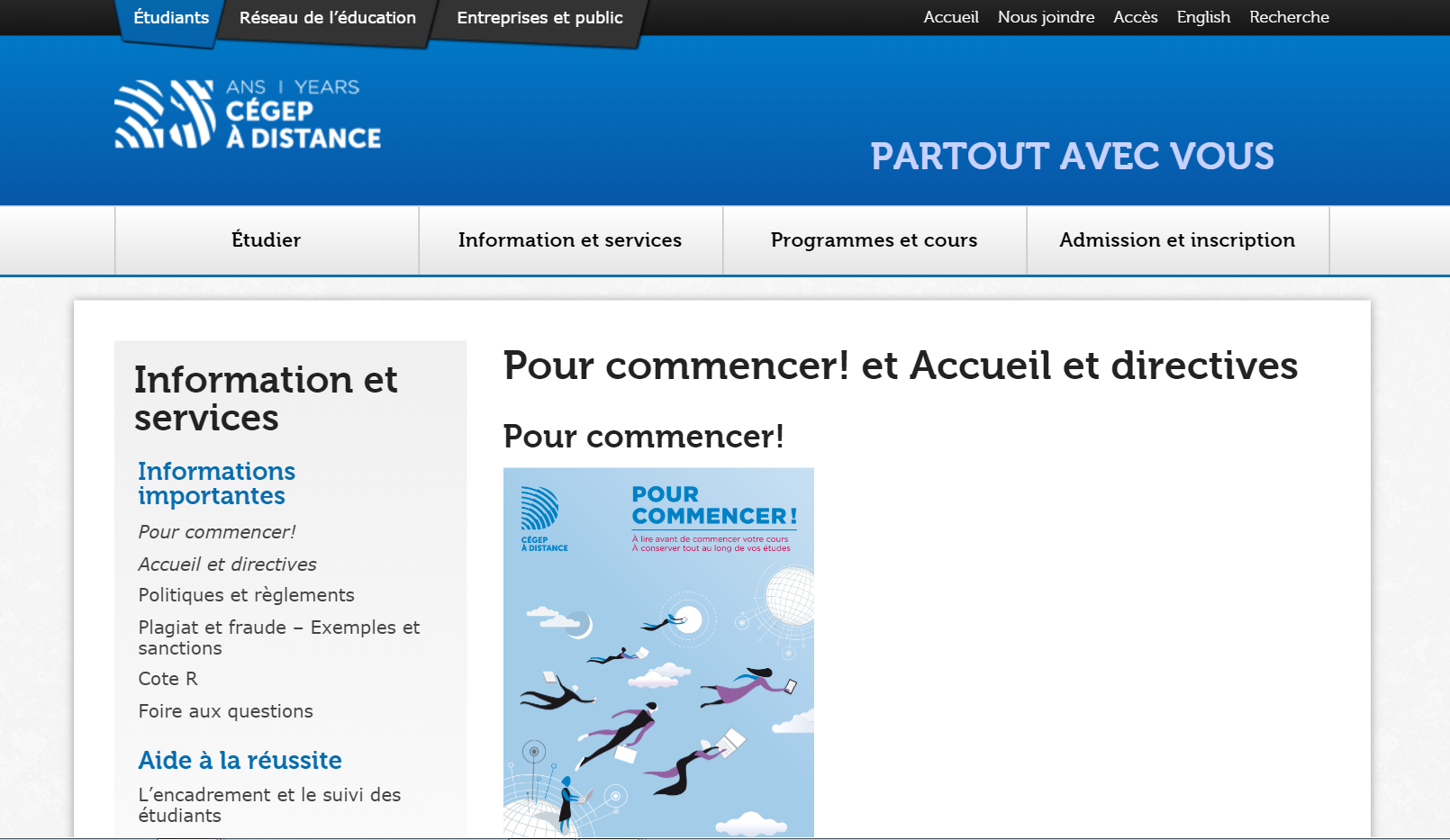Select the Étudiants tab
This screenshot has width=1450, height=840.
pos(171,17)
